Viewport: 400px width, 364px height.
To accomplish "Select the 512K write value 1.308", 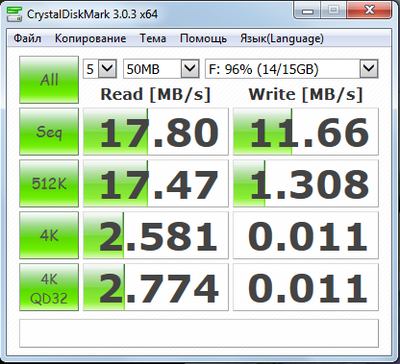I will (x=306, y=183).
